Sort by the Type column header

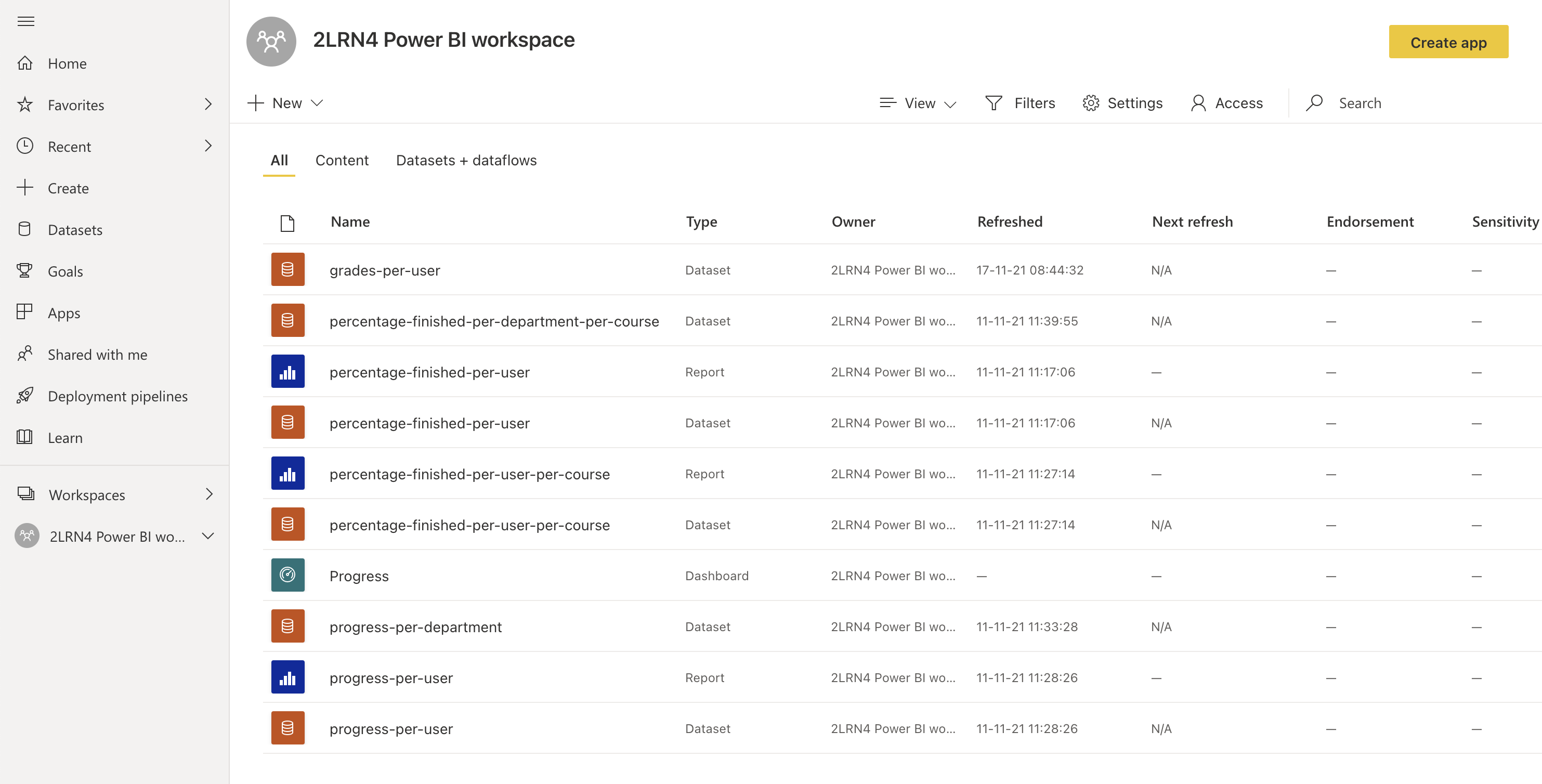tap(701, 222)
